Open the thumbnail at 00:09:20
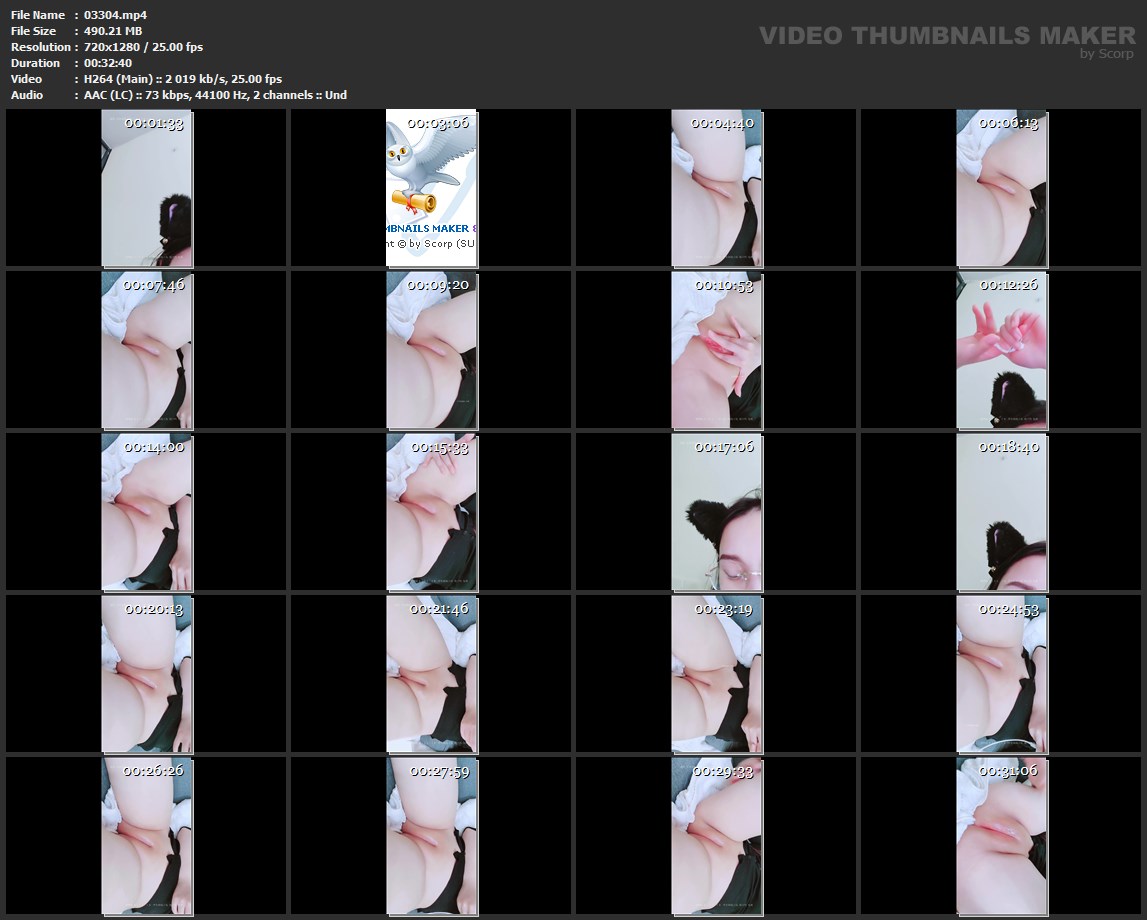 431,350
